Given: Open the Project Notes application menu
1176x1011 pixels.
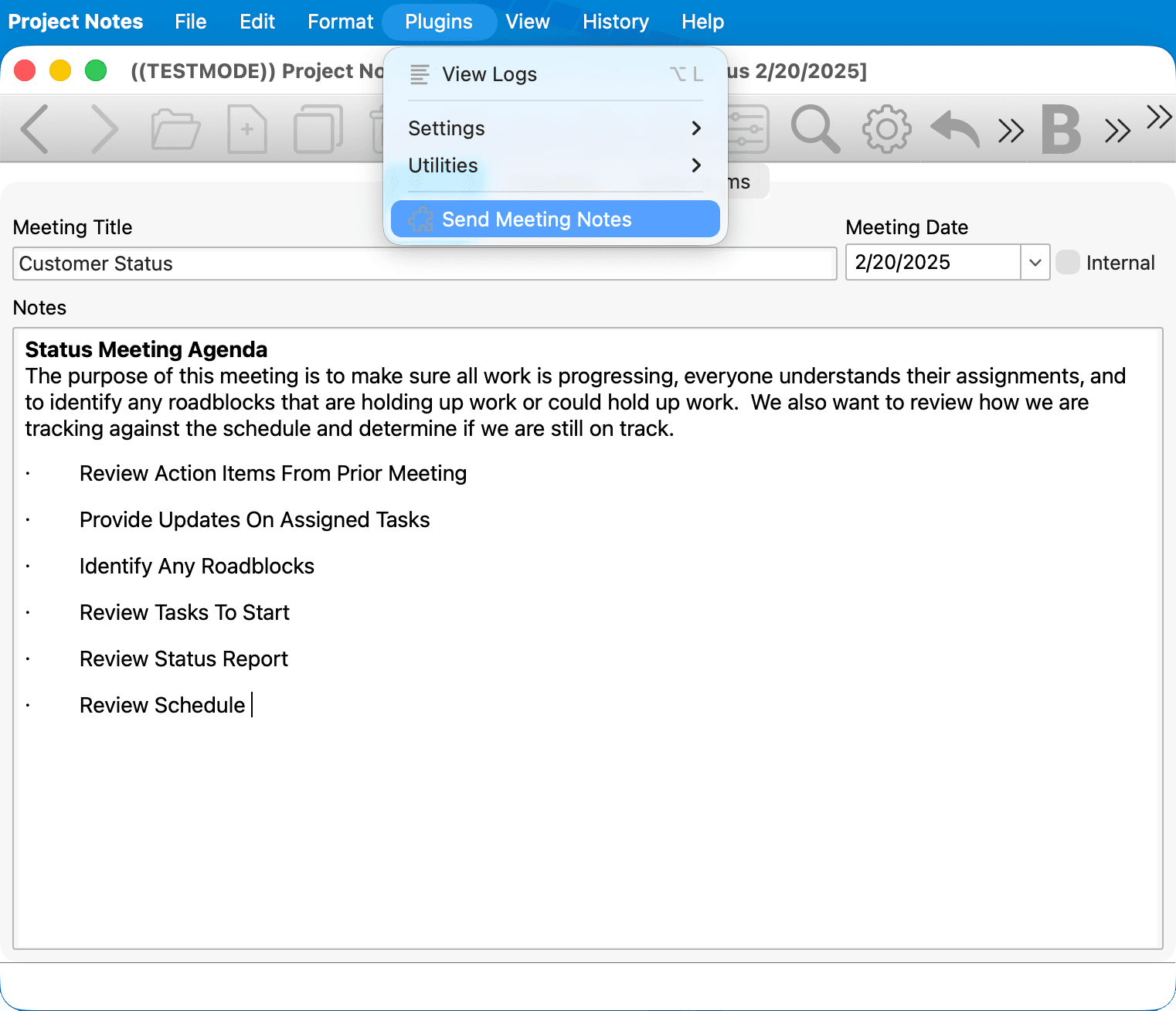Looking at the screenshot, I should (x=76, y=22).
